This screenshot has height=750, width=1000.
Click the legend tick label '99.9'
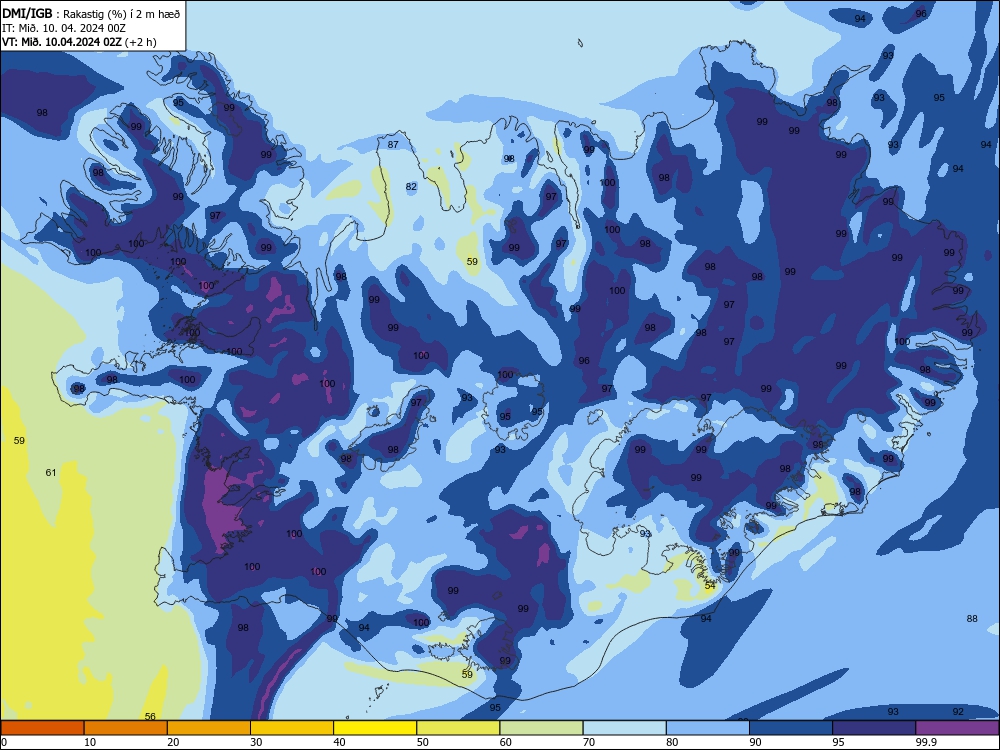point(926,742)
